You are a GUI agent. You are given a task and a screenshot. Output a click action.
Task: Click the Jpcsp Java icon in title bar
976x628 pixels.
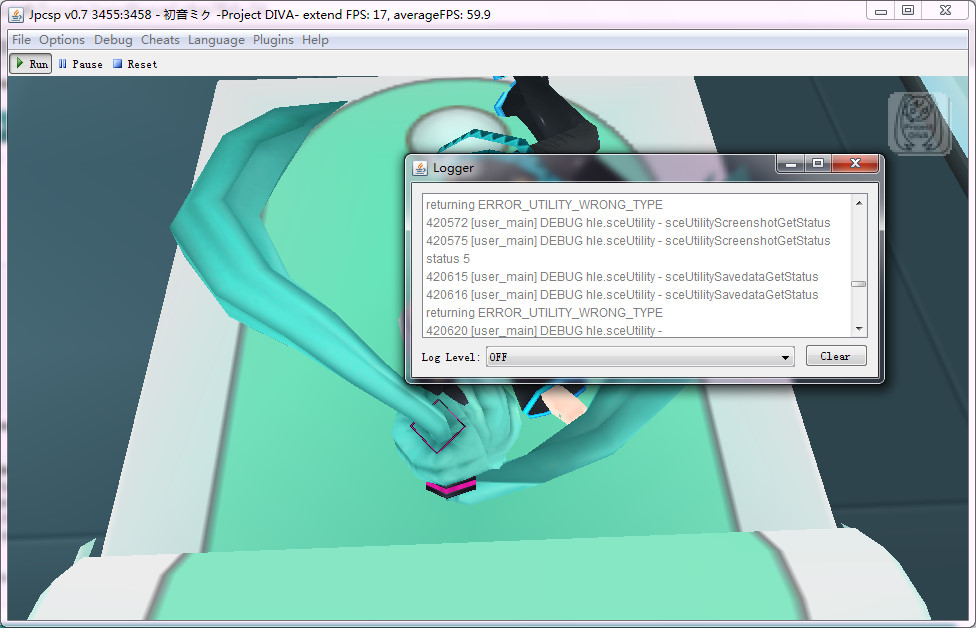(x=16, y=14)
